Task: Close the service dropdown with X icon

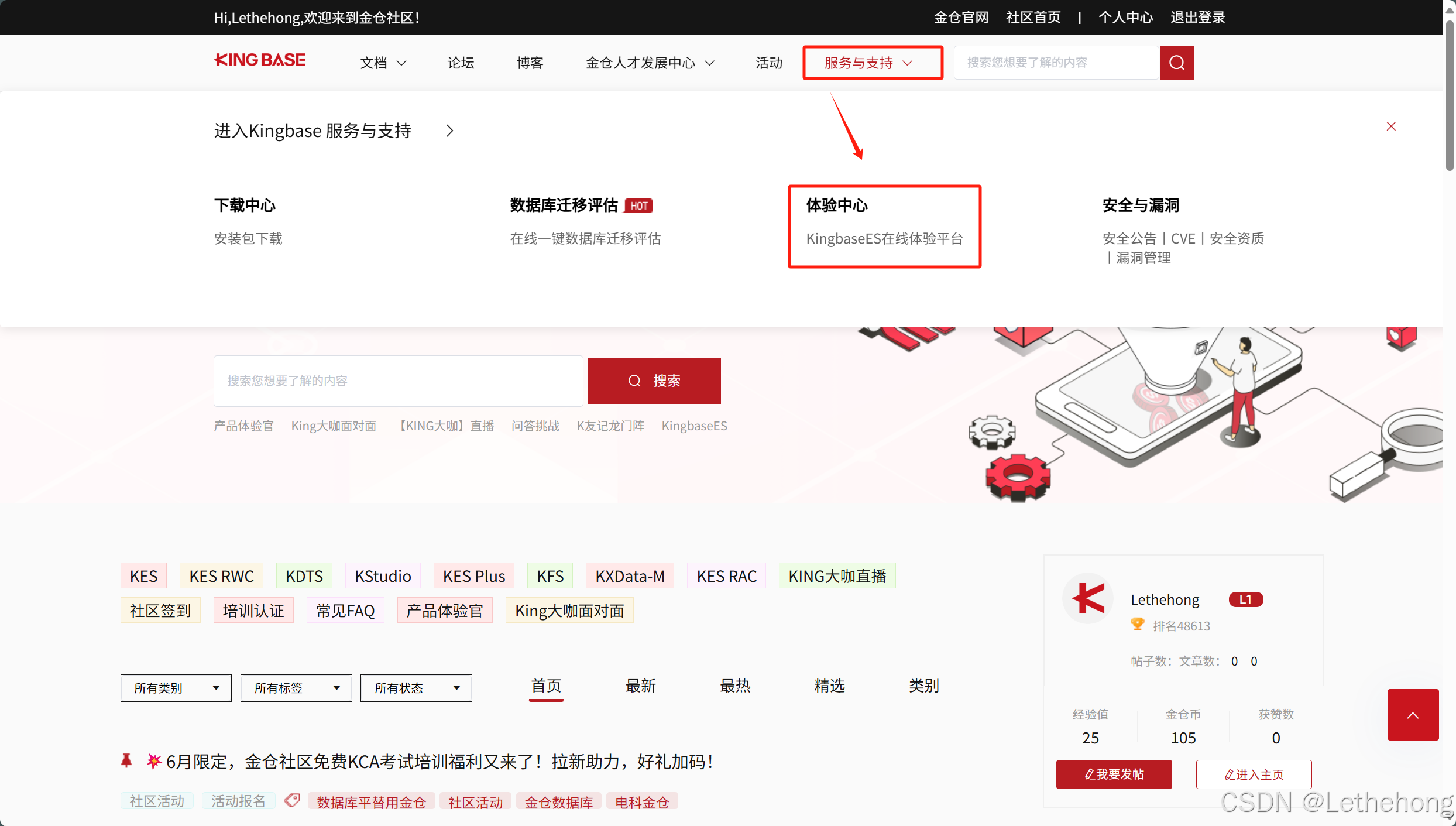Action: point(1391,126)
